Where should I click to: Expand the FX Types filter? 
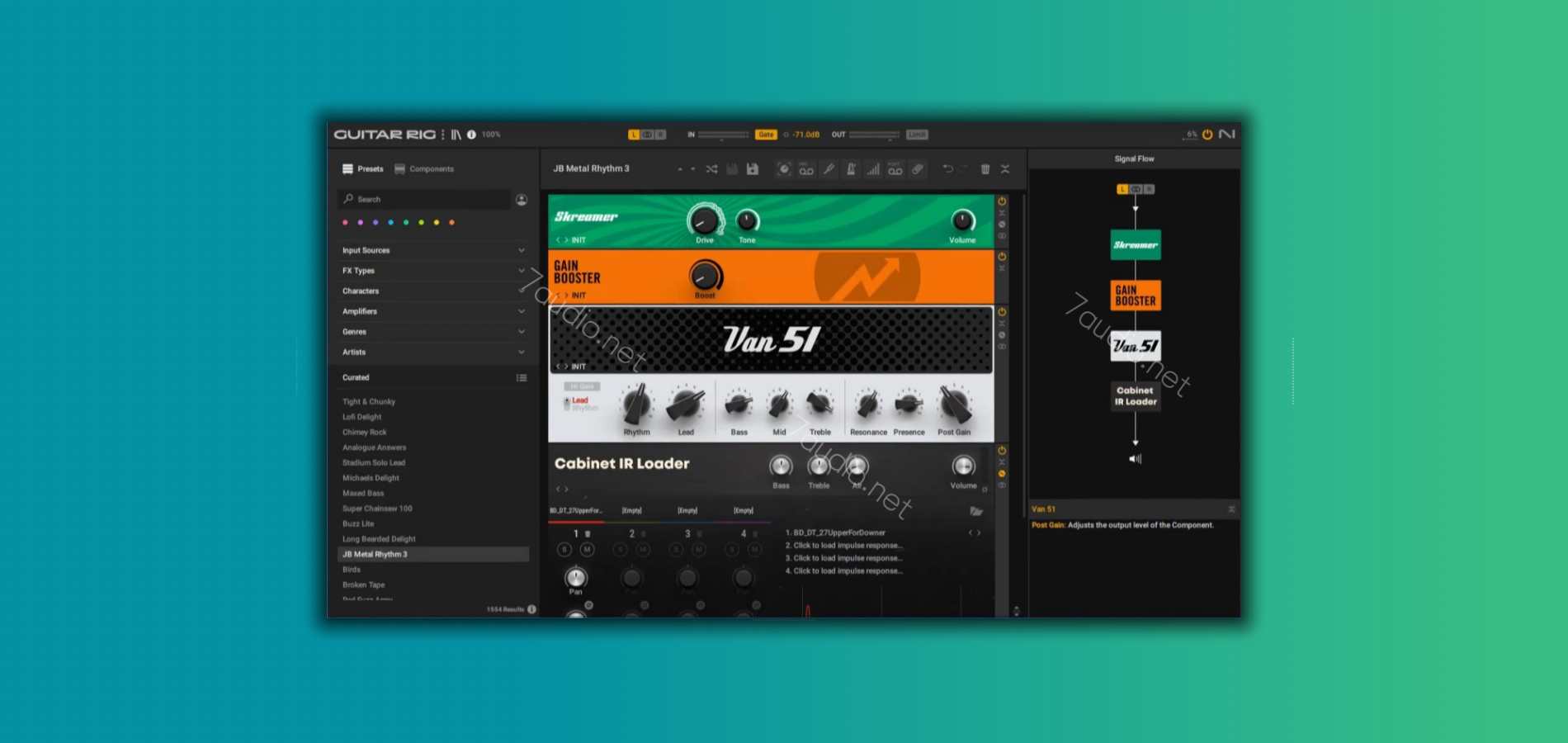(x=433, y=271)
